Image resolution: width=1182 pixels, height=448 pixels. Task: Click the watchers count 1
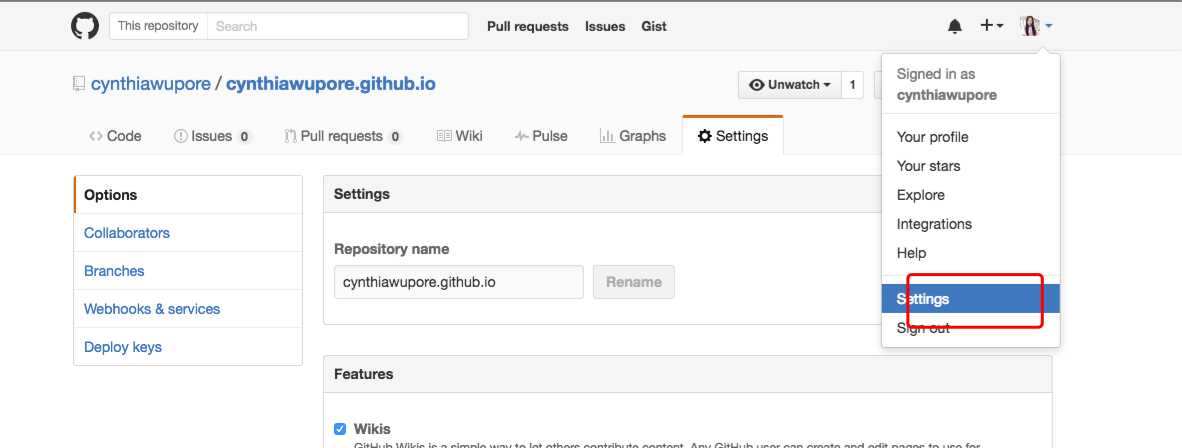click(853, 85)
